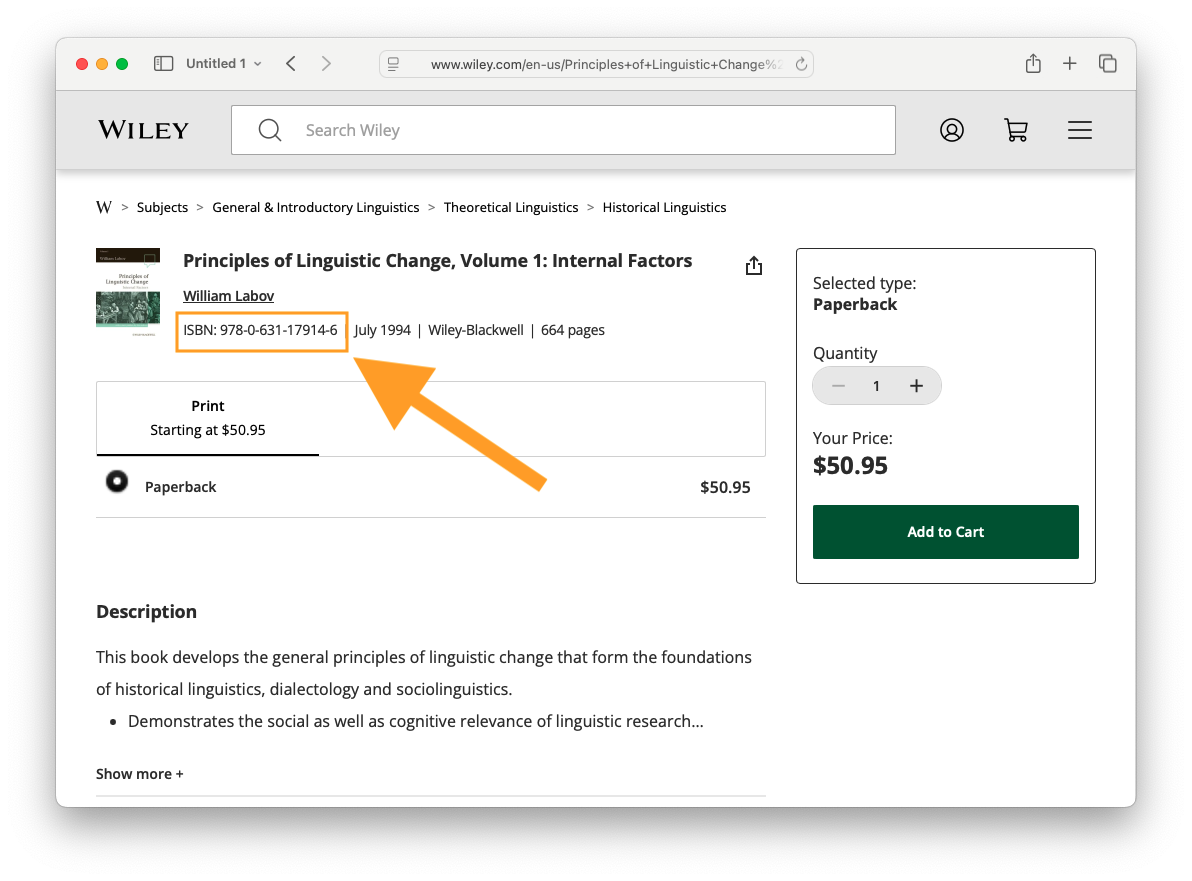Go back with the Safari back arrow
This screenshot has width=1192, height=881.
291,64
